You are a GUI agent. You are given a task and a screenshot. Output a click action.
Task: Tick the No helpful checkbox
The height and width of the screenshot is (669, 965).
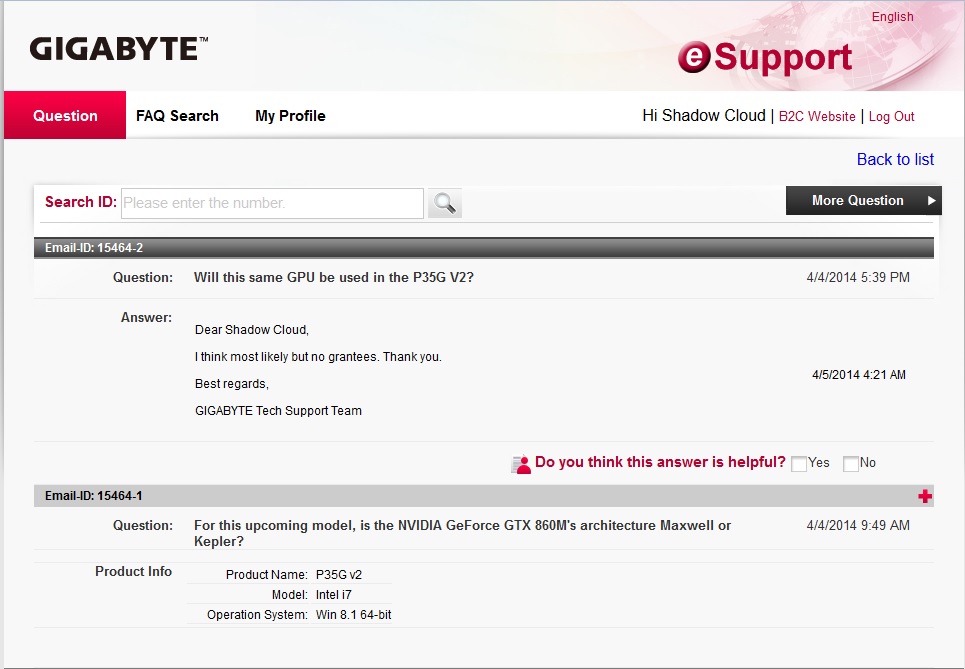[x=851, y=463]
